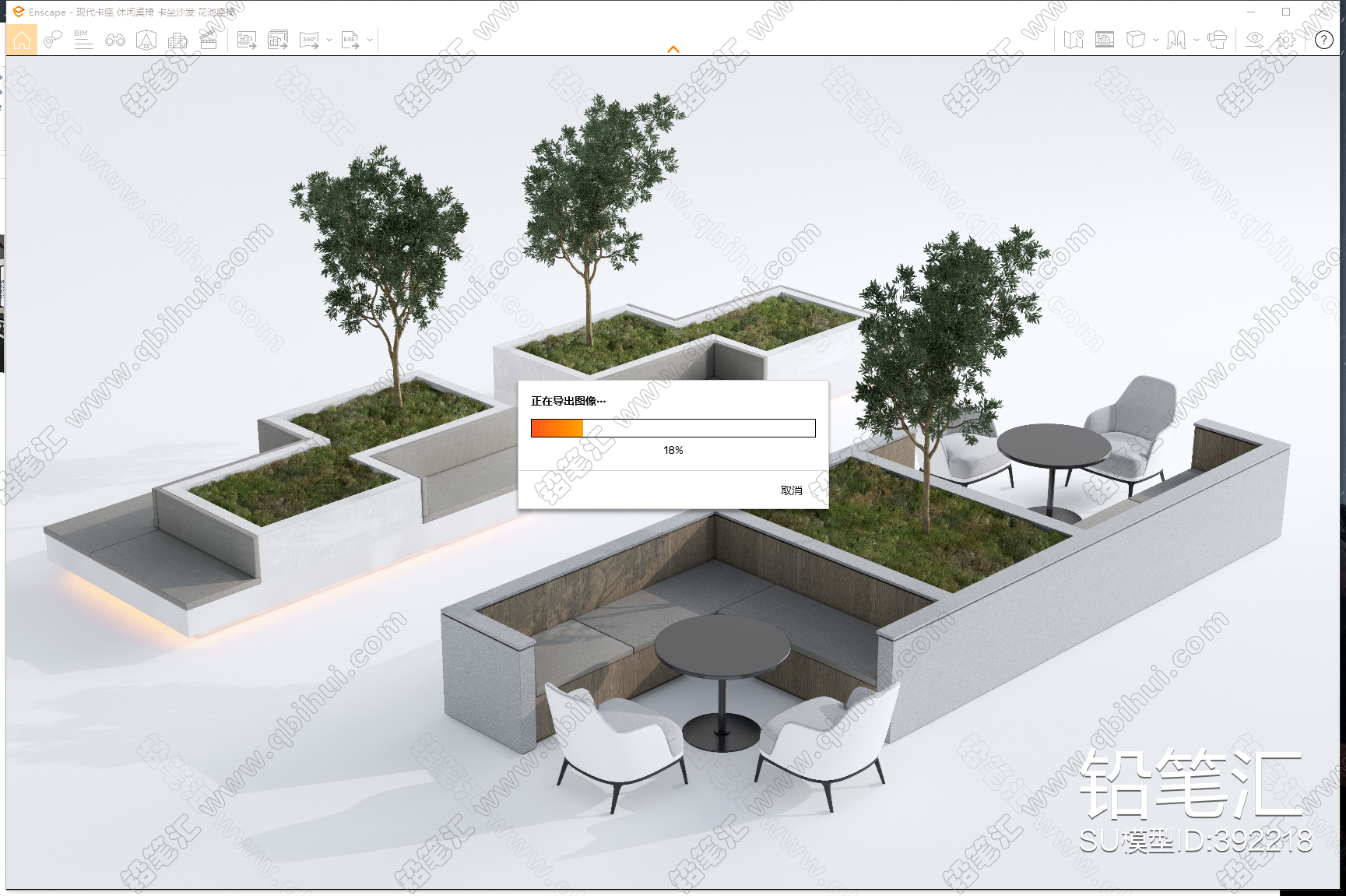Click the Home icon in Enscape toolbar
Image resolution: width=1346 pixels, height=896 pixels.
coord(22,40)
